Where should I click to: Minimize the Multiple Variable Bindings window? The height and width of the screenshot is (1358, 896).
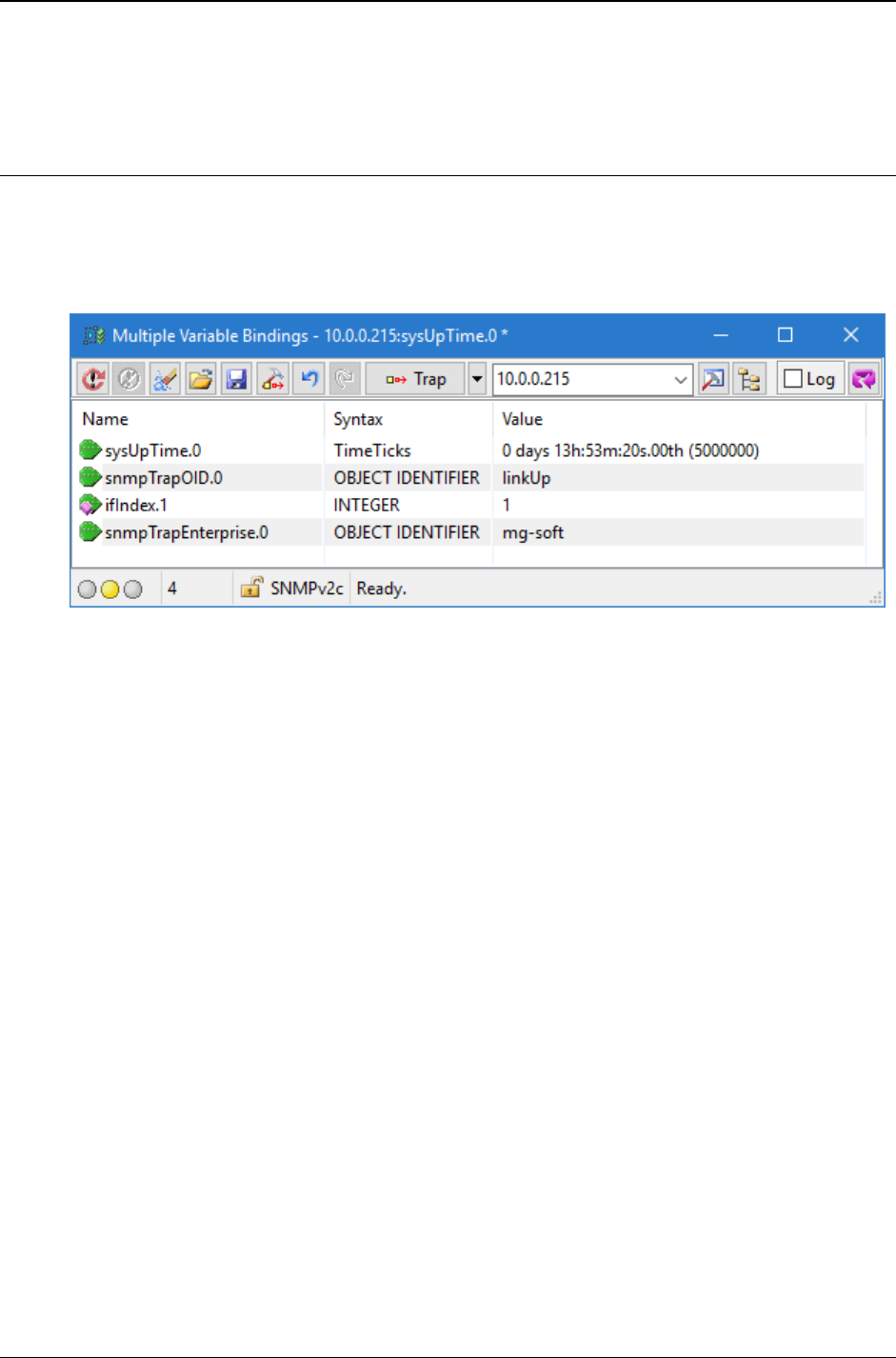pos(722,335)
